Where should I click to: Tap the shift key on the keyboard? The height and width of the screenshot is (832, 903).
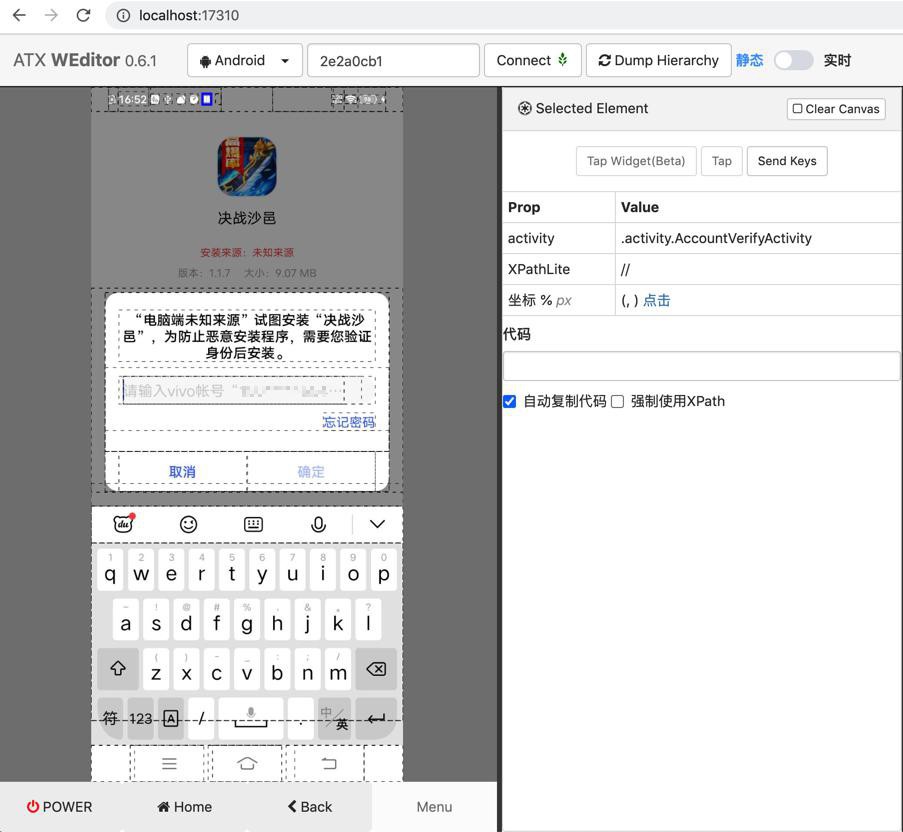click(x=118, y=669)
